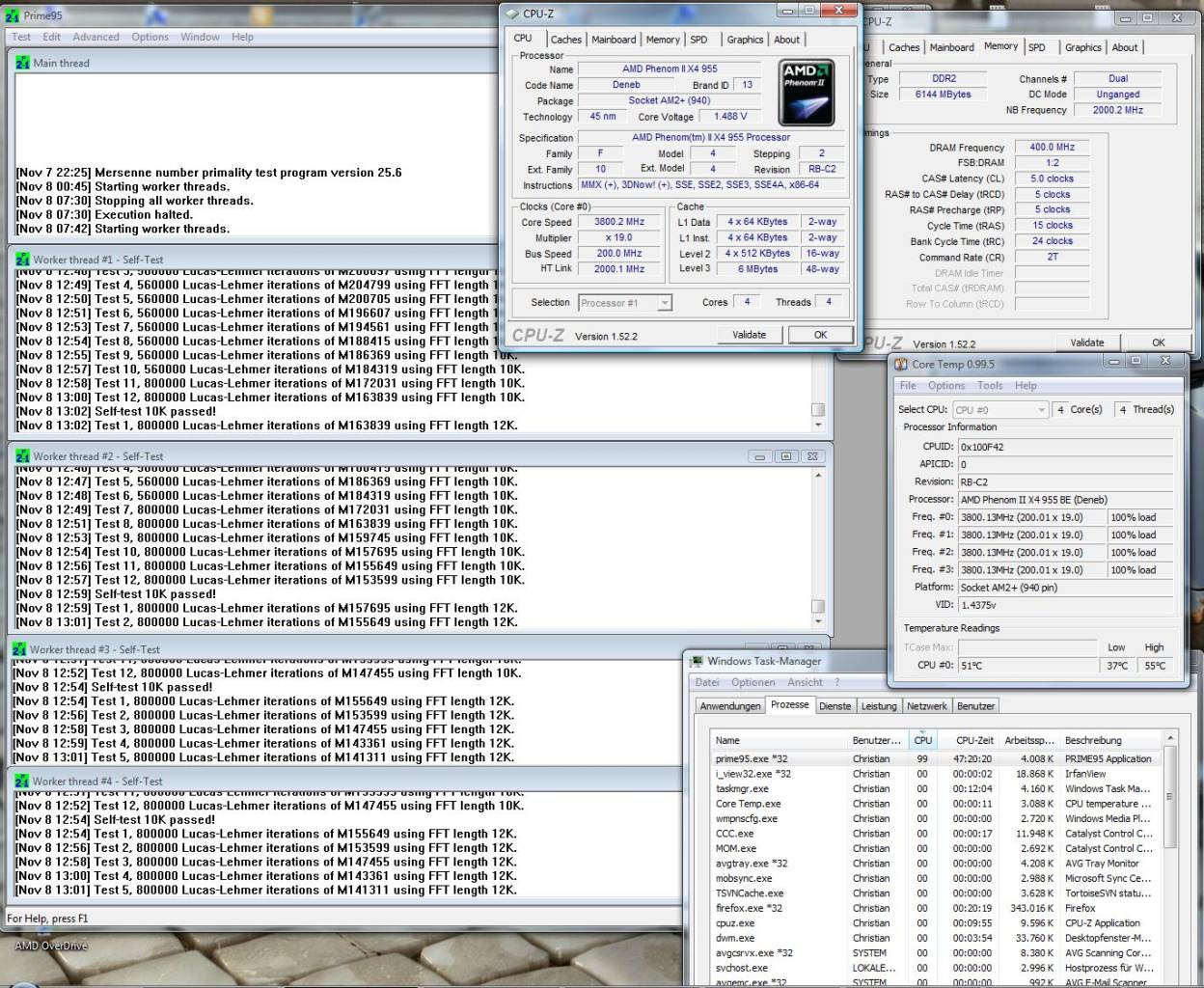
Task: Maximize the Worker thread #2 window
Action: point(785,456)
